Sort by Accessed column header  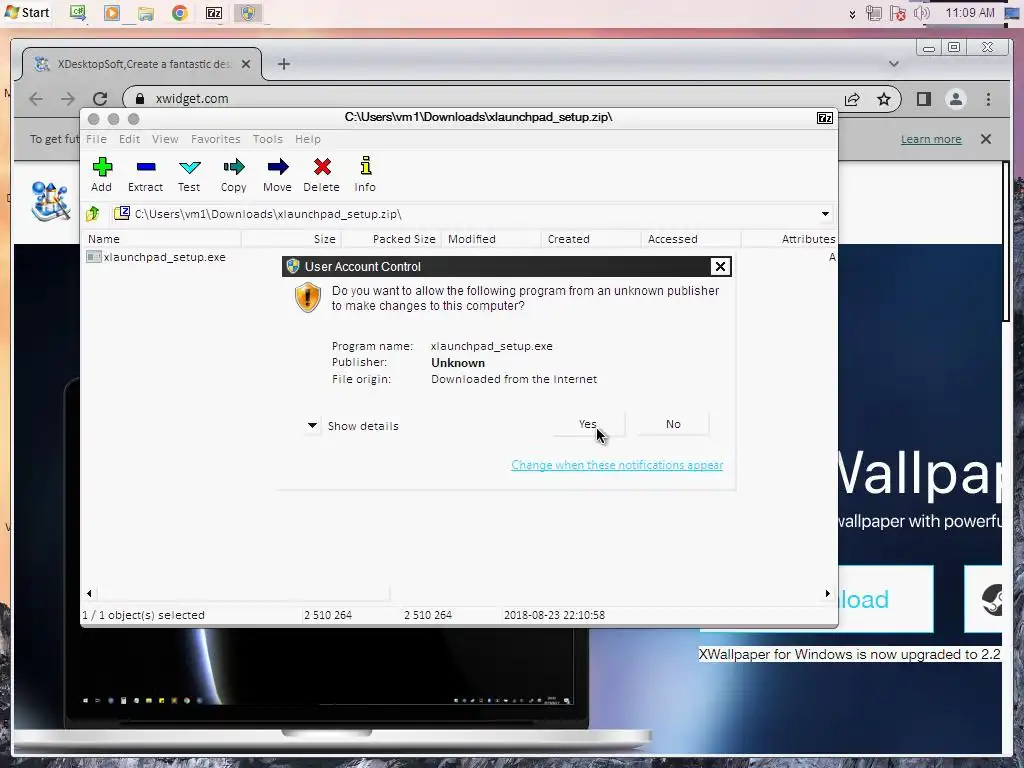pyautogui.click(x=691, y=239)
